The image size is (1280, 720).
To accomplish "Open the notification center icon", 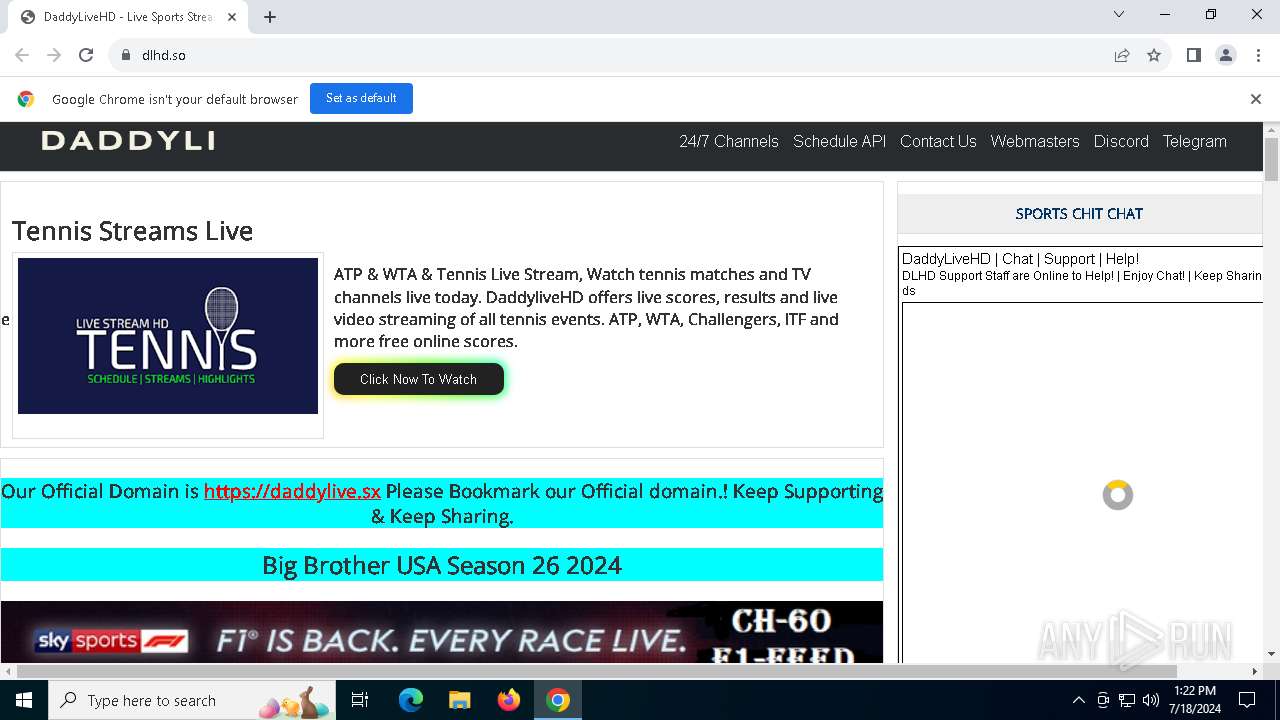I will (x=1247, y=700).
